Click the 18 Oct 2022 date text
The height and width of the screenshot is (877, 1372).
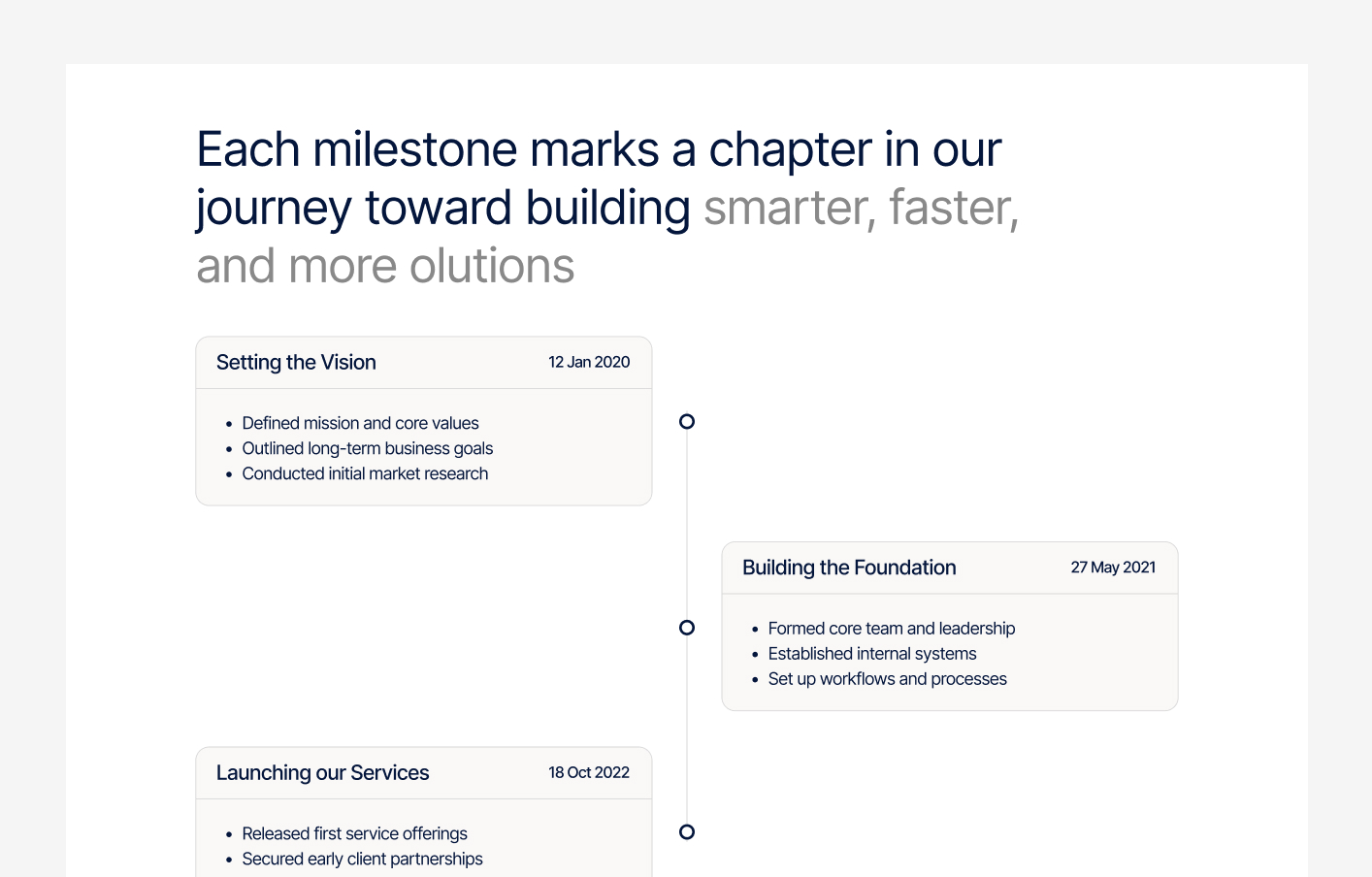point(589,772)
